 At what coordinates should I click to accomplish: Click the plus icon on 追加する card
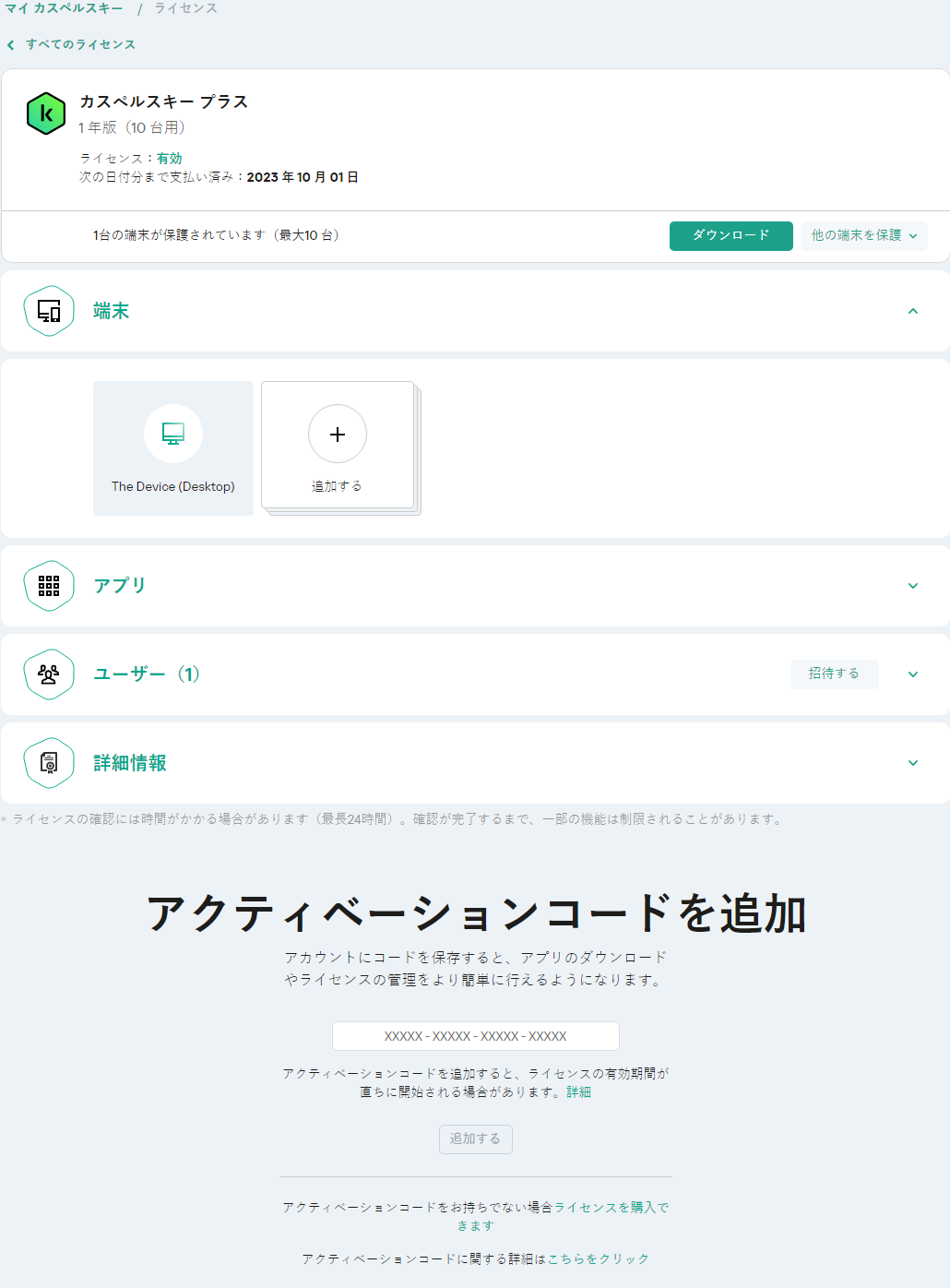coord(338,434)
